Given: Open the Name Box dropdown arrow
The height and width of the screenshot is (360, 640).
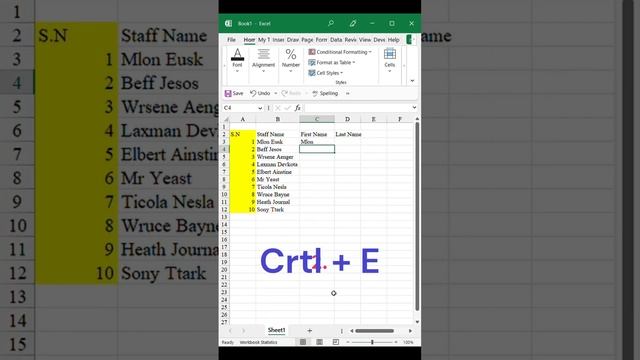Looking at the screenshot, I should point(260,108).
